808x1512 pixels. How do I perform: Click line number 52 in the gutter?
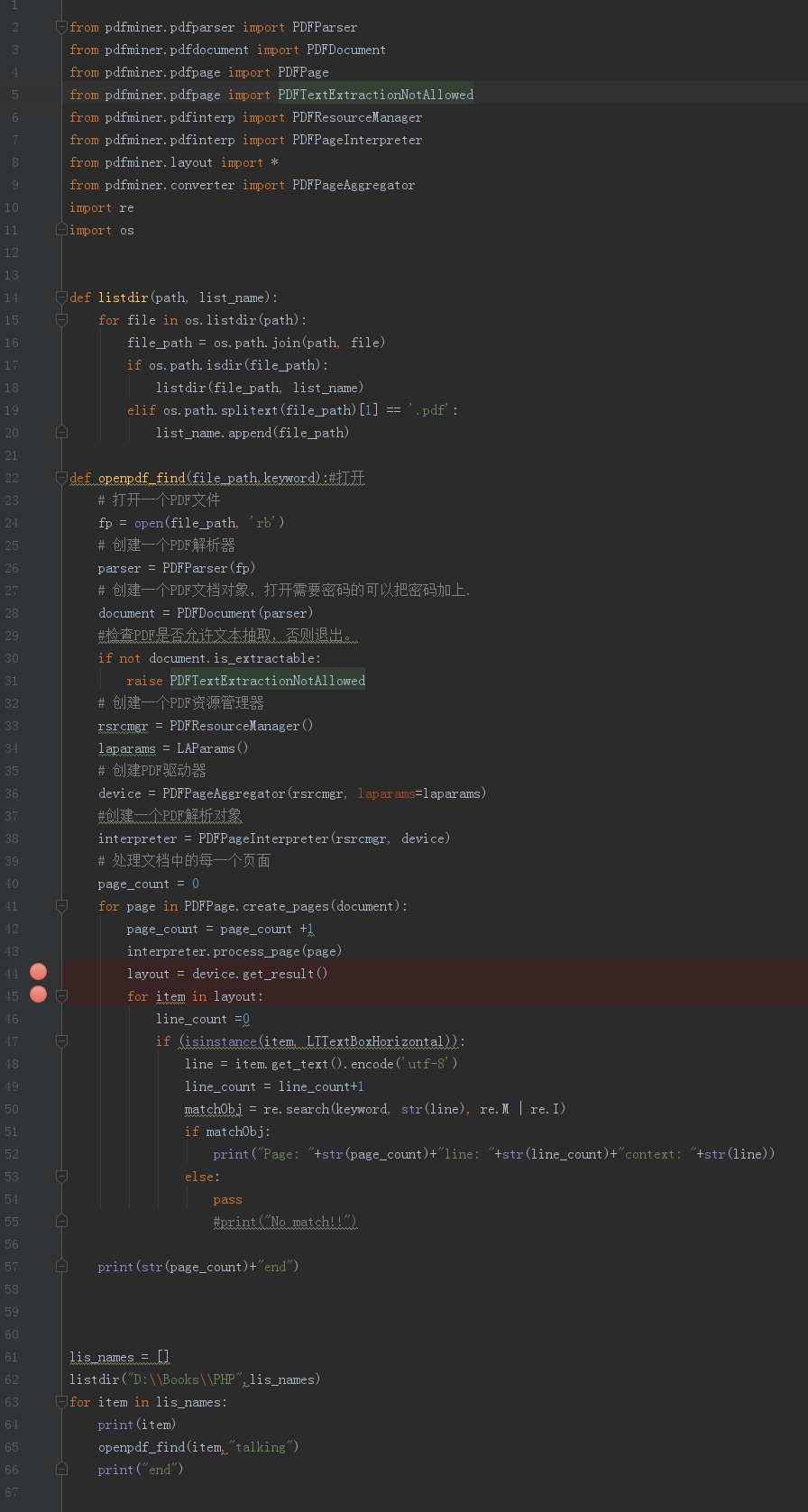coord(12,1154)
